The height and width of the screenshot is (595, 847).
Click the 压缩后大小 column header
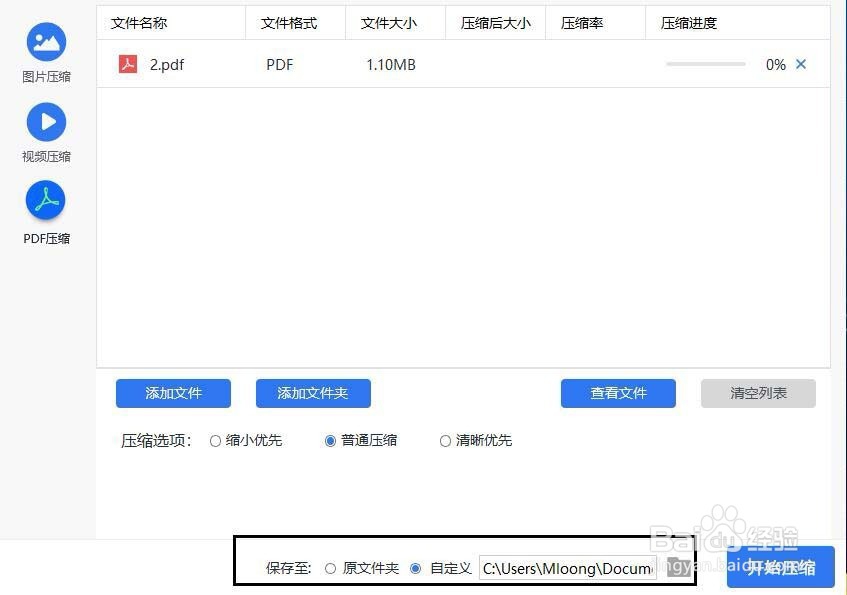496,23
